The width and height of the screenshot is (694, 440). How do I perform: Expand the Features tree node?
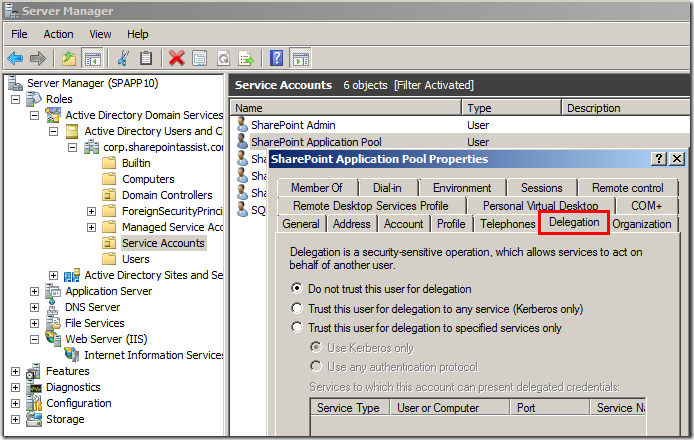[x=16, y=371]
